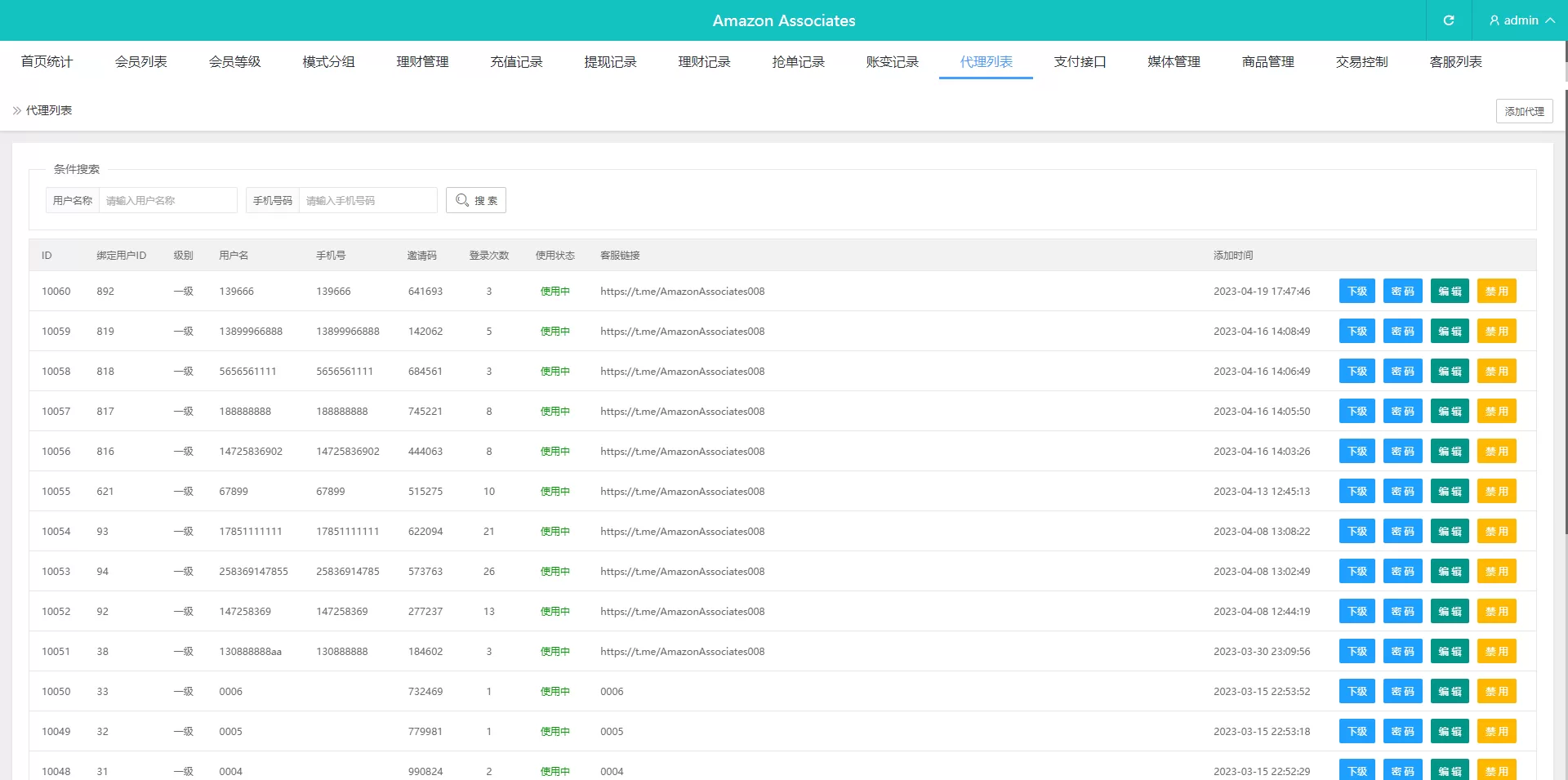Open the 会员列表 tab
The image size is (1568, 780).
140,62
